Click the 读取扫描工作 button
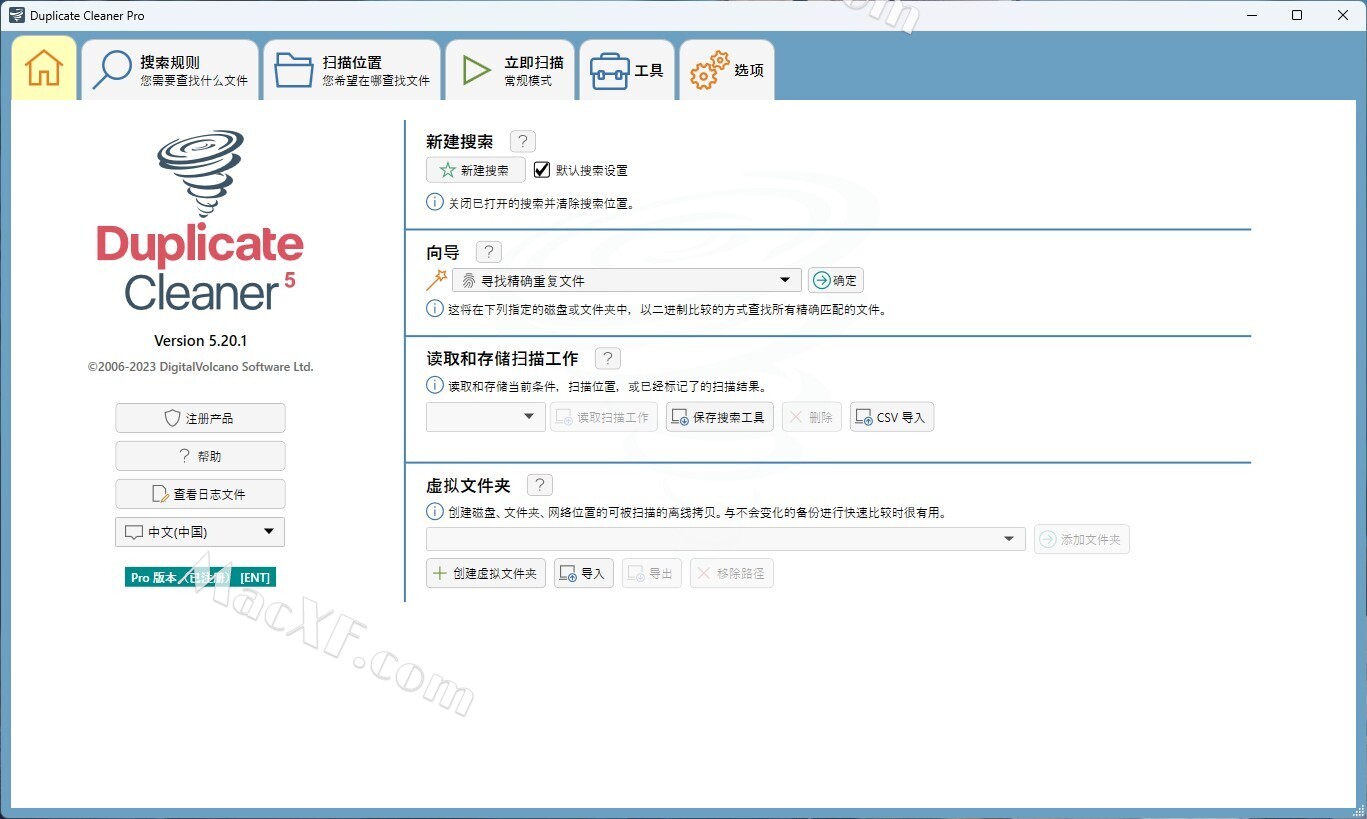1367x819 pixels. (x=604, y=417)
